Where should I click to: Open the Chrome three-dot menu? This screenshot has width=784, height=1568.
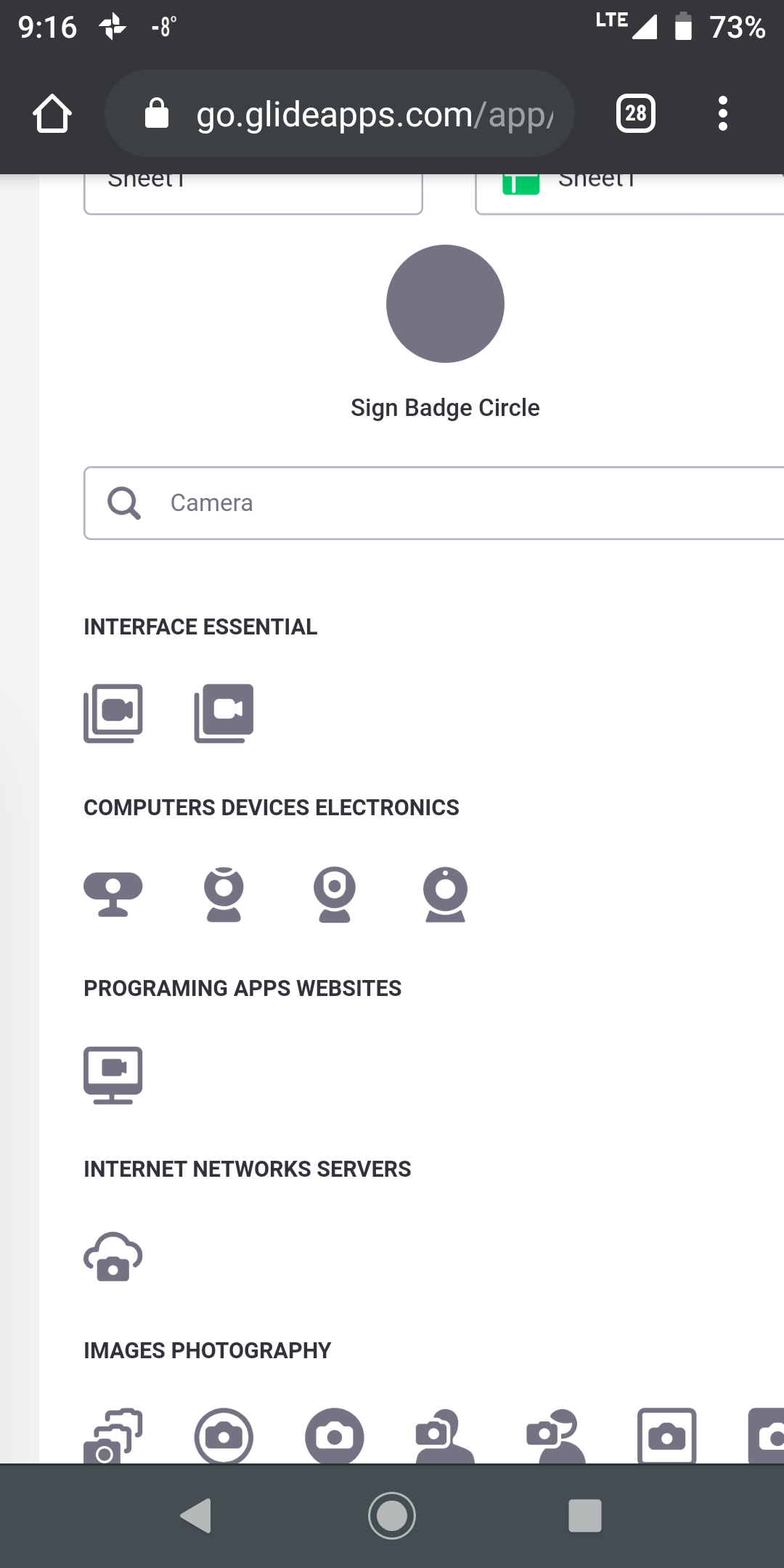tap(722, 113)
